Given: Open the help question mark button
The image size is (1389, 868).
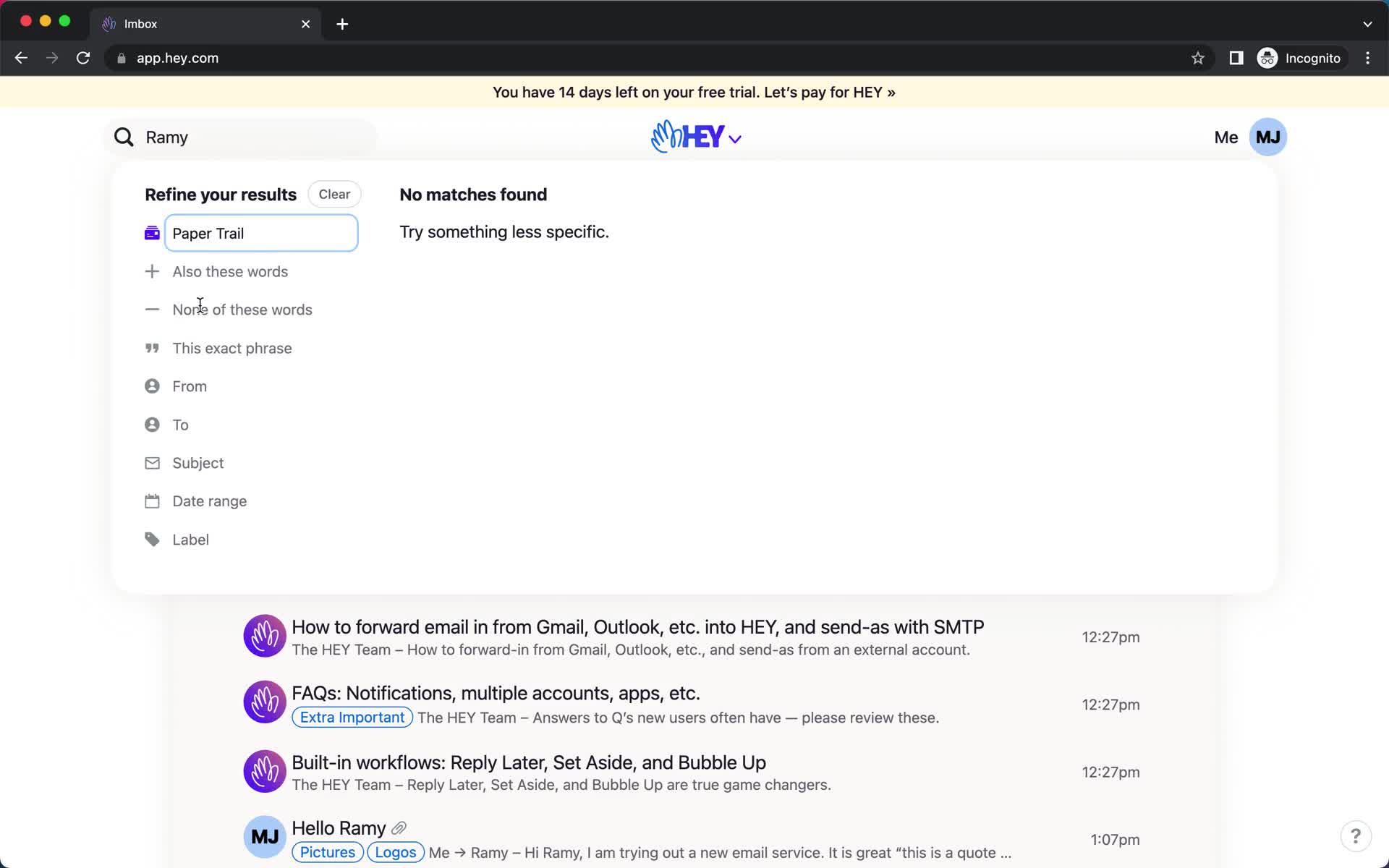Looking at the screenshot, I should (x=1356, y=836).
